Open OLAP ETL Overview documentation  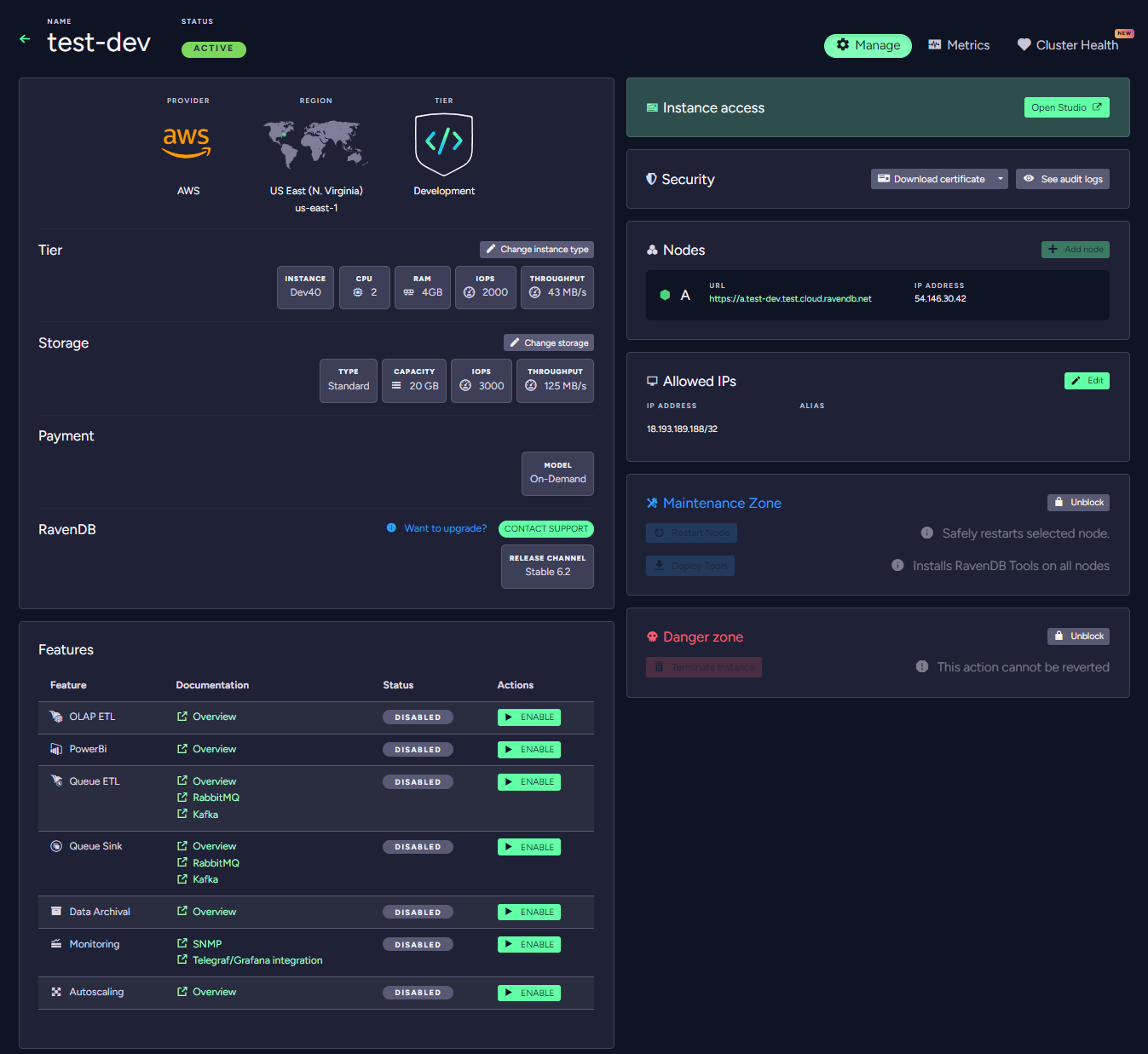pos(206,717)
